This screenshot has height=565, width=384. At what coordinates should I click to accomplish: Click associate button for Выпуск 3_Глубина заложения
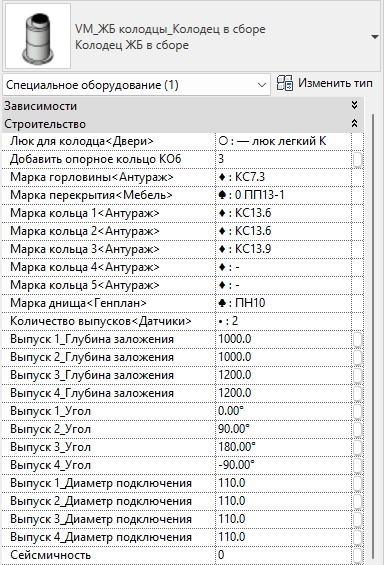pyautogui.click(x=357, y=375)
